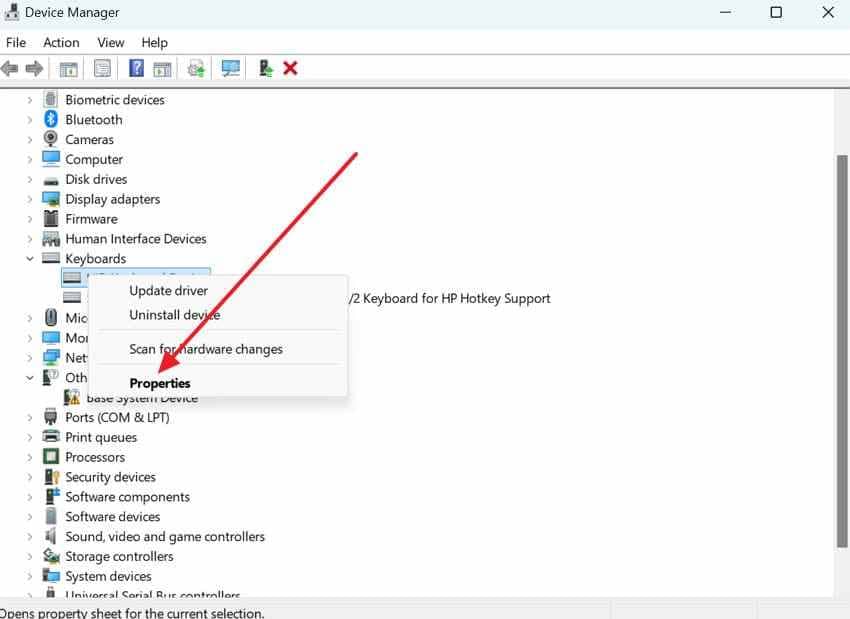Click the Human Interface Devices icon

(x=51, y=238)
